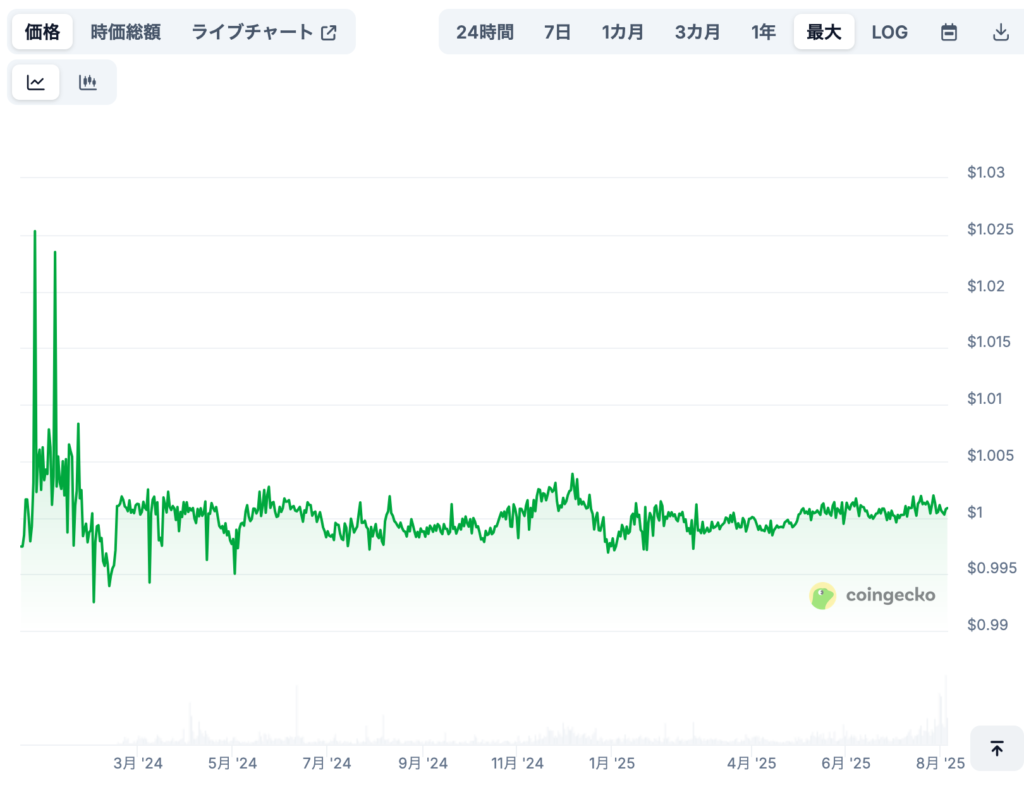Switch to the line chart view icon
Image resolution: width=1024 pixels, height=790 pixels.
pos(36,82)
